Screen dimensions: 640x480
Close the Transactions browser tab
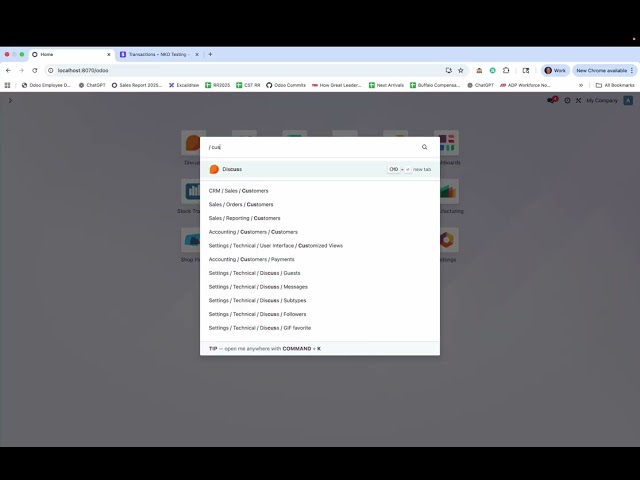click(197, 54)
